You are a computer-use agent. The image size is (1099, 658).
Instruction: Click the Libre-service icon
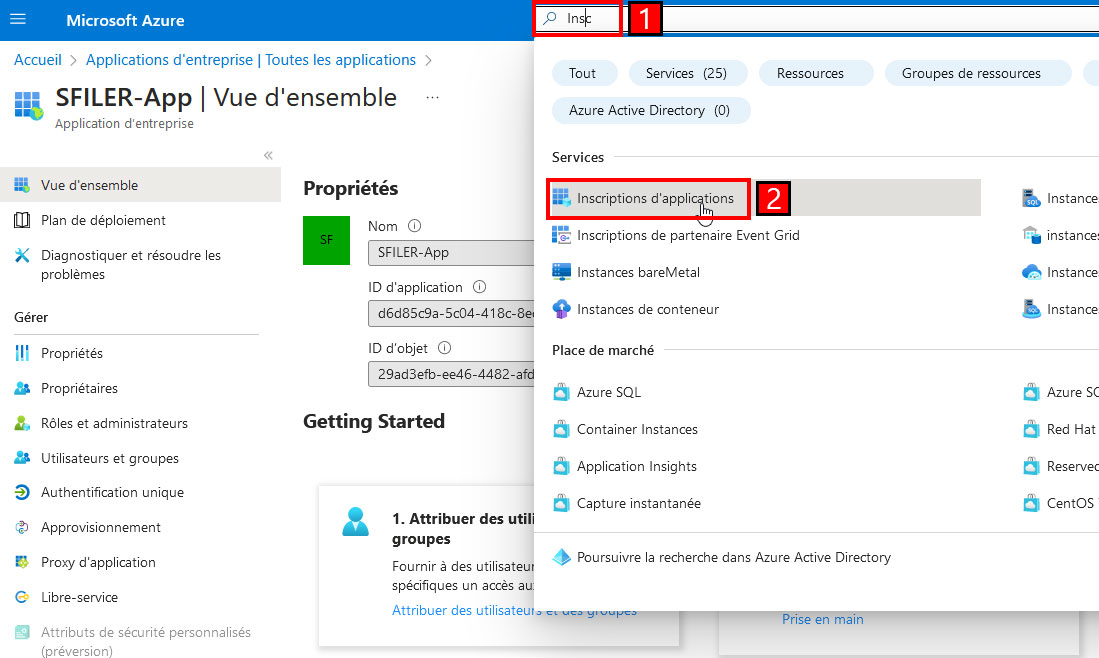(22, 597)
